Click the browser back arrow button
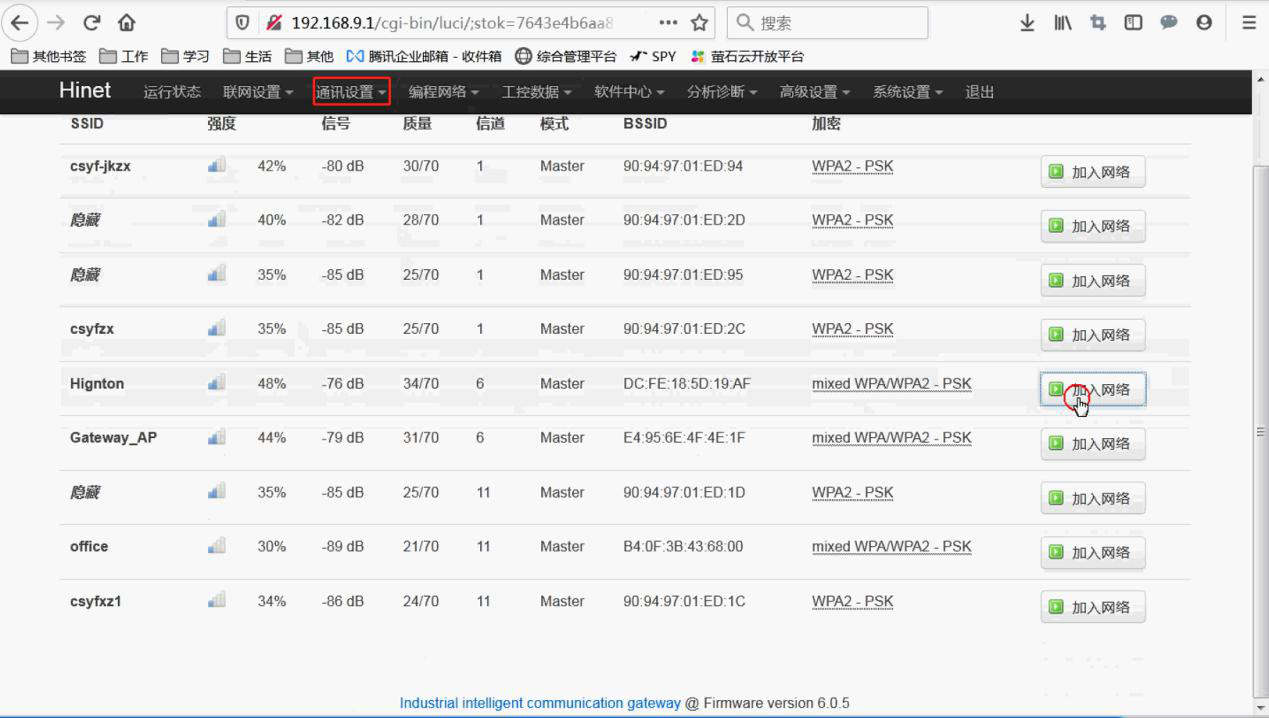 [20, 22]
